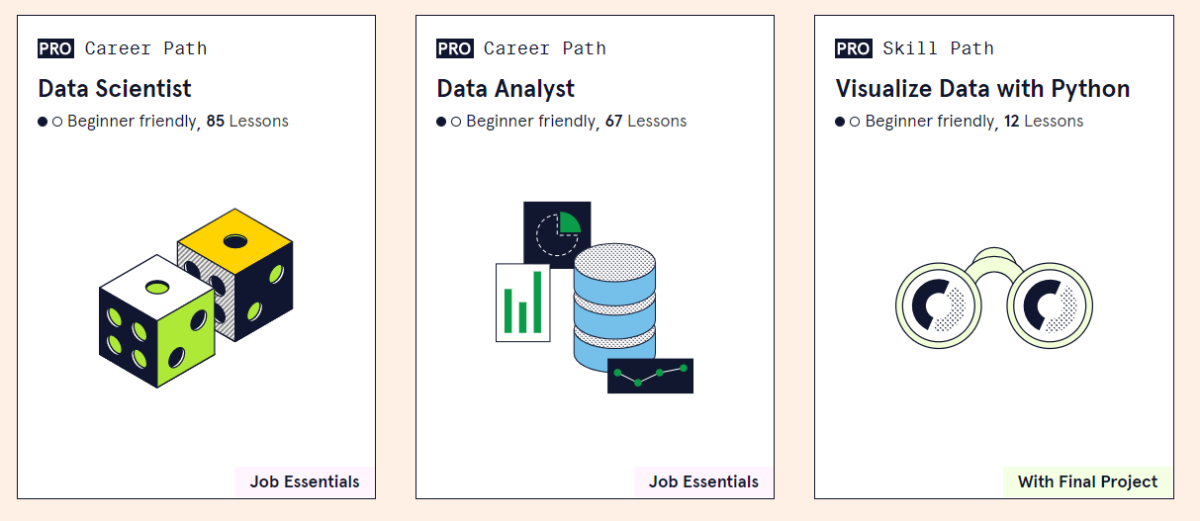
Task: Click the PRO badge on Data Scientist card
Action: point(56,48)
